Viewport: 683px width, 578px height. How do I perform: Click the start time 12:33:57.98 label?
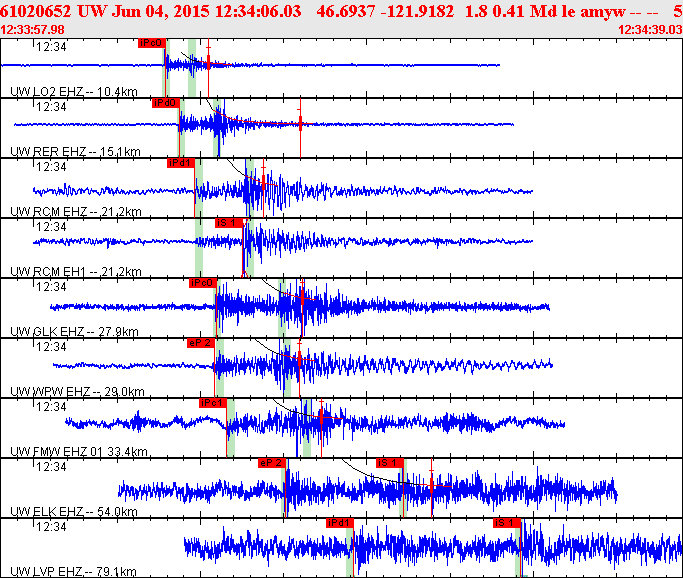click(x=33, y=29)
